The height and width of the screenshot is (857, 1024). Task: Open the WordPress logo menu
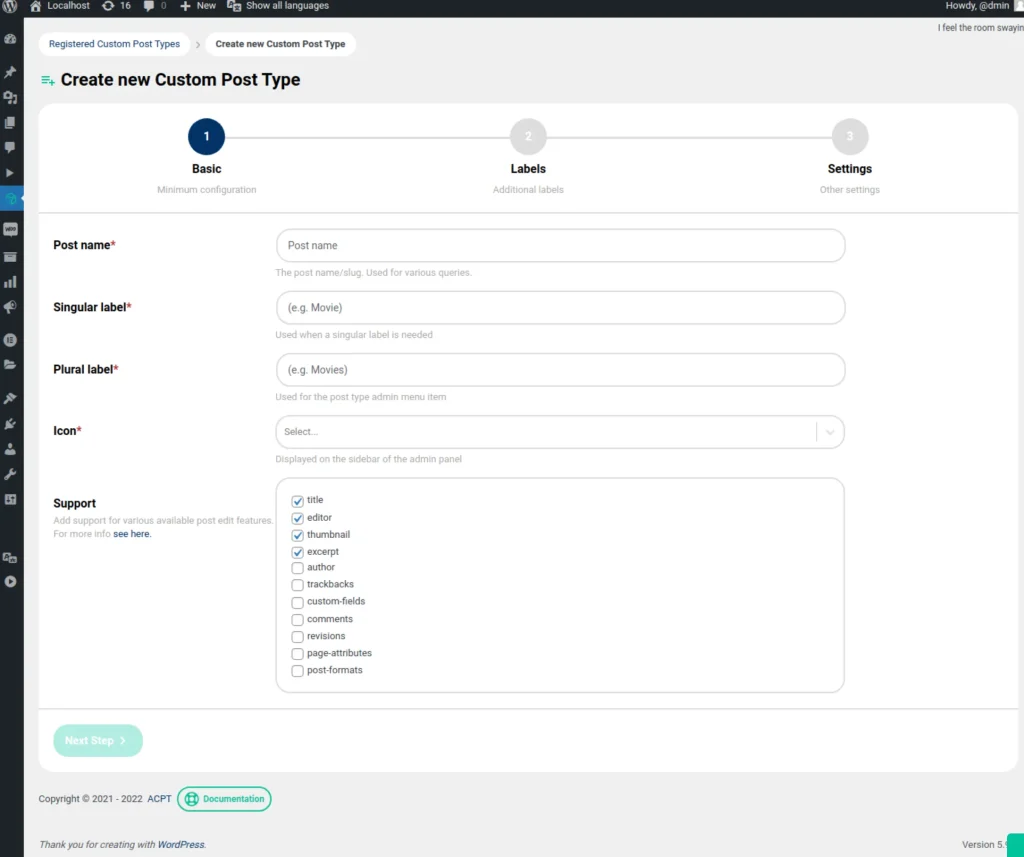coord(10,6)
